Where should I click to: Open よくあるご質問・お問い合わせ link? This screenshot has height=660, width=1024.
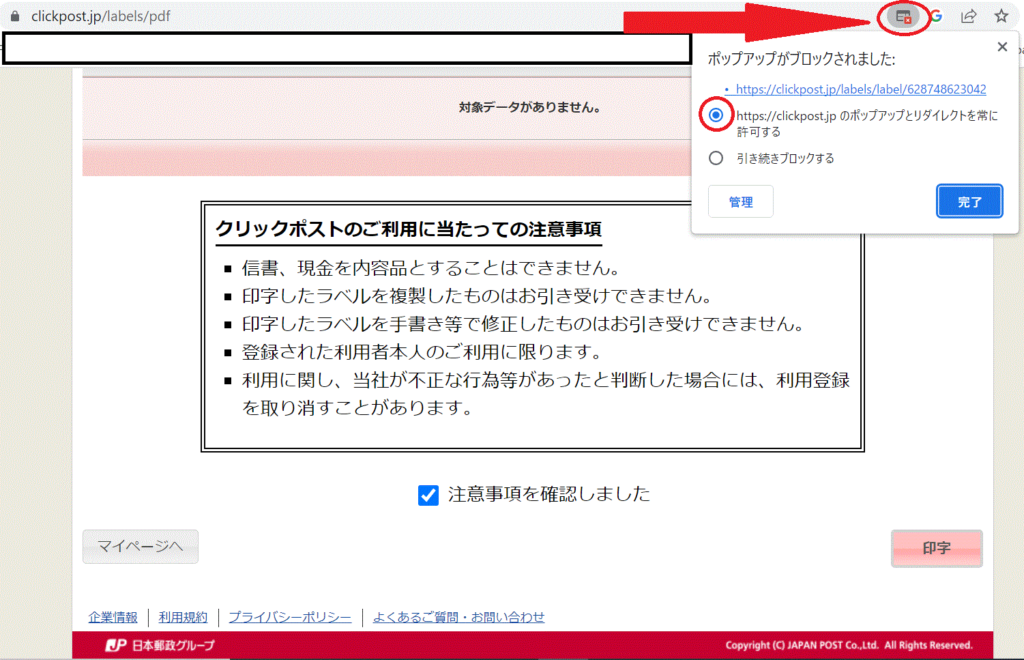(x=458, y=617)
